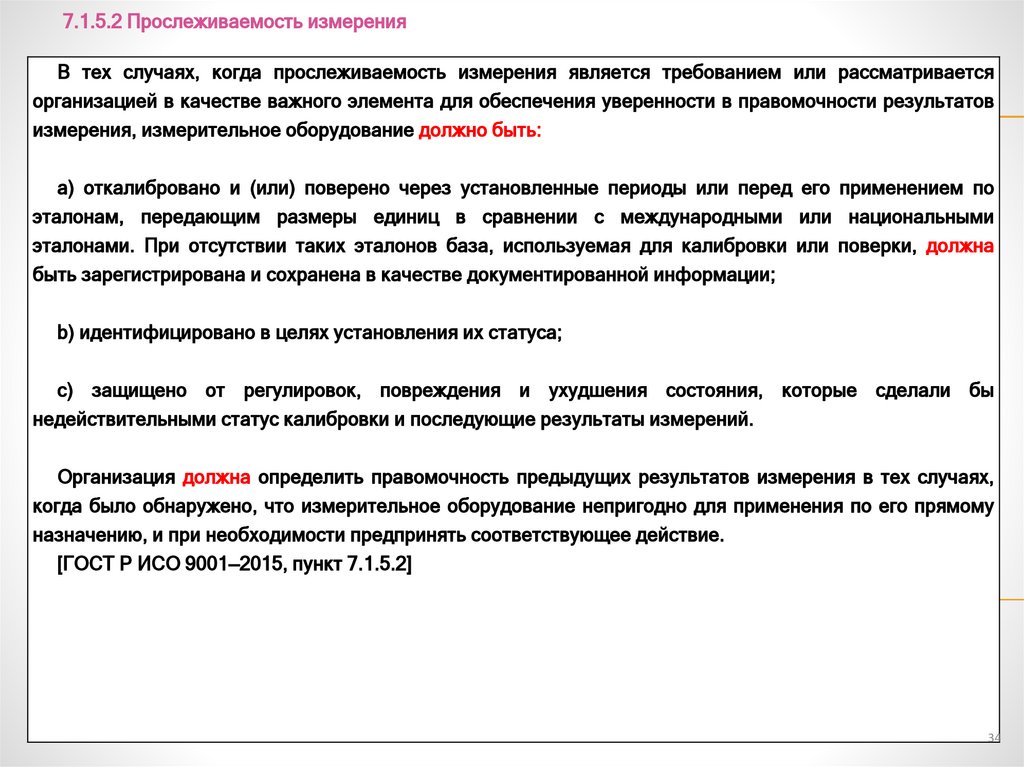Screen dimensions: 1024x767
Task: Click the line "недействительными статус калибровки"
Action: pos(393,419)
